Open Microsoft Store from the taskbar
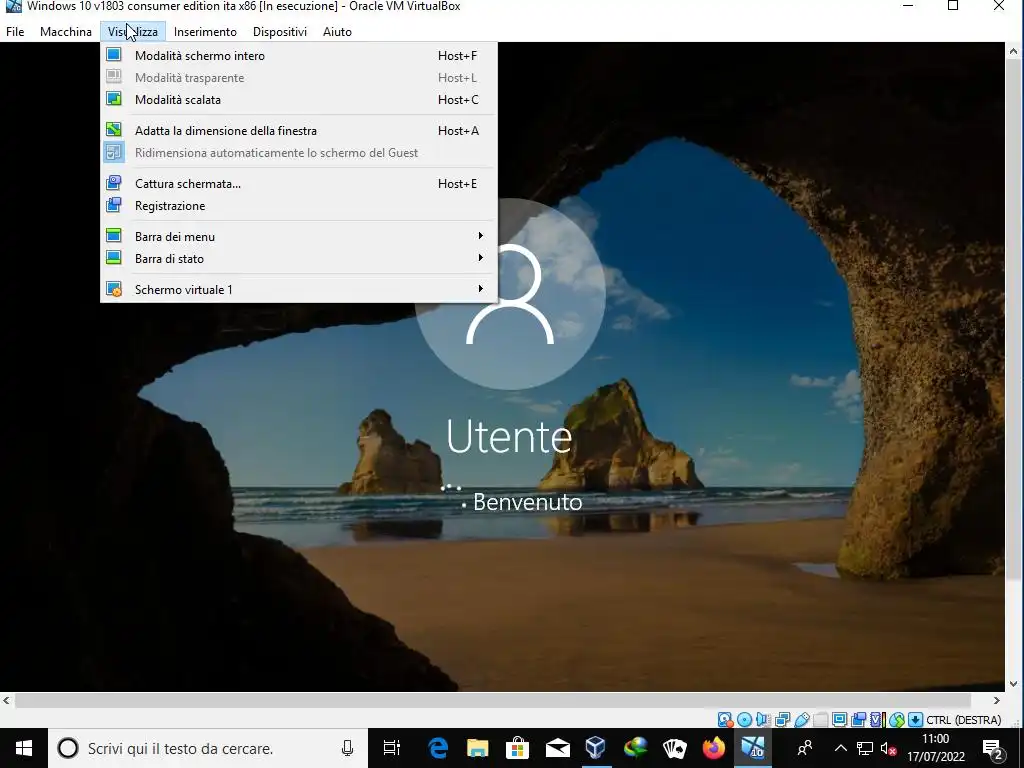Viewport: 1024px width, 768px height. pyautogui.click(x=517, y=748)
